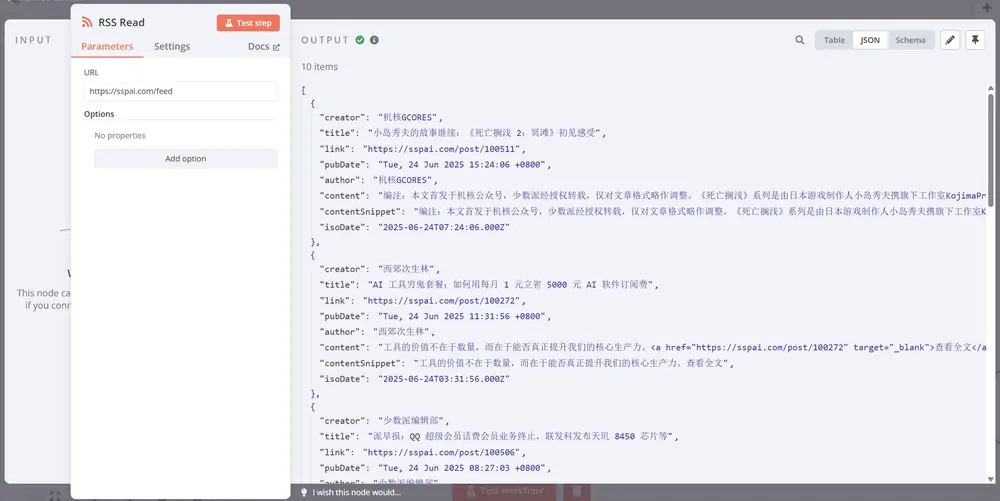Click the output info icon
This screenshot has height=501, width=1000.
(374, 40)
